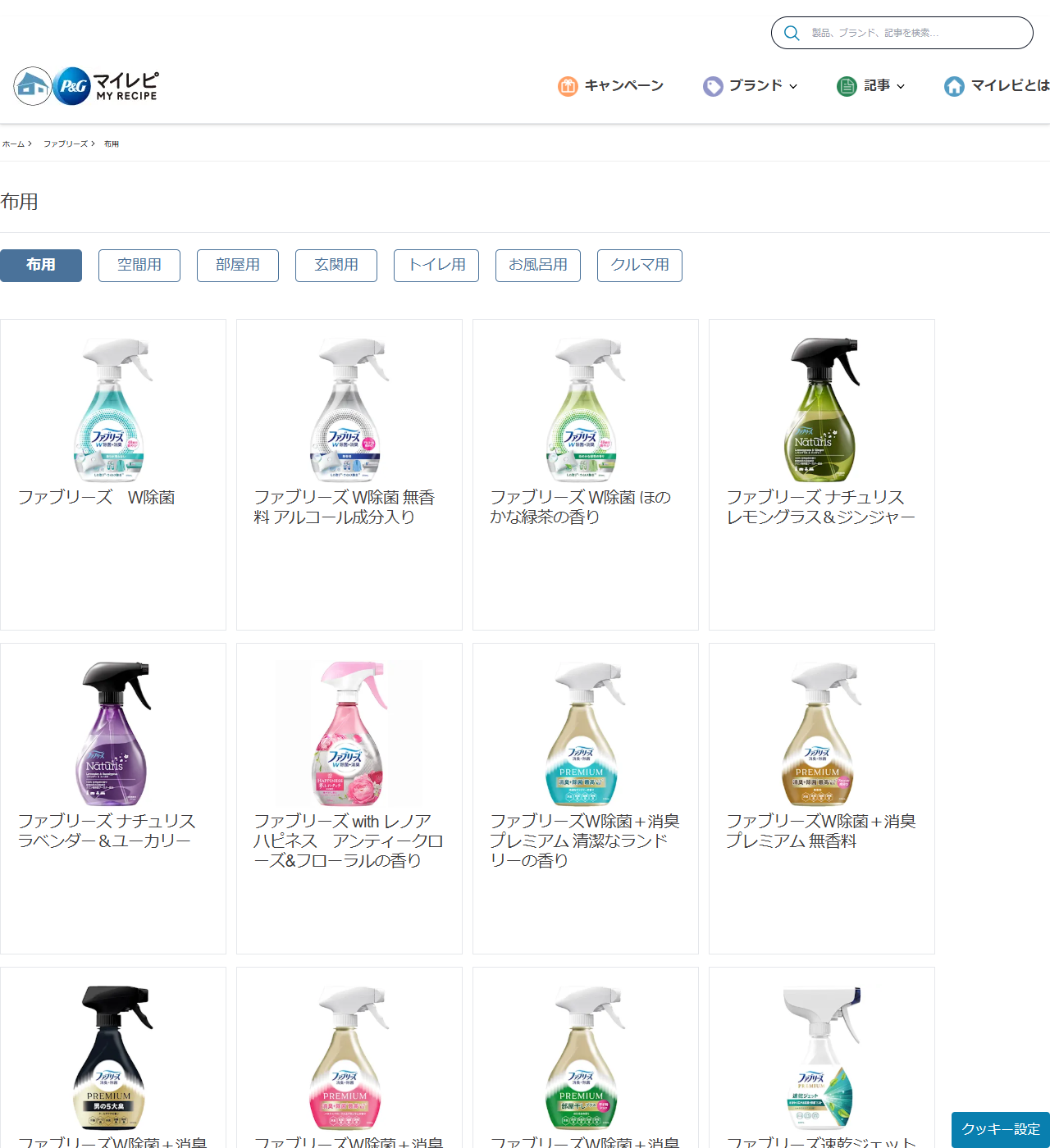Open the 記事 menu label
Image resolution: width=1050 pixels, height=1148 pixels.
[877, 85]
